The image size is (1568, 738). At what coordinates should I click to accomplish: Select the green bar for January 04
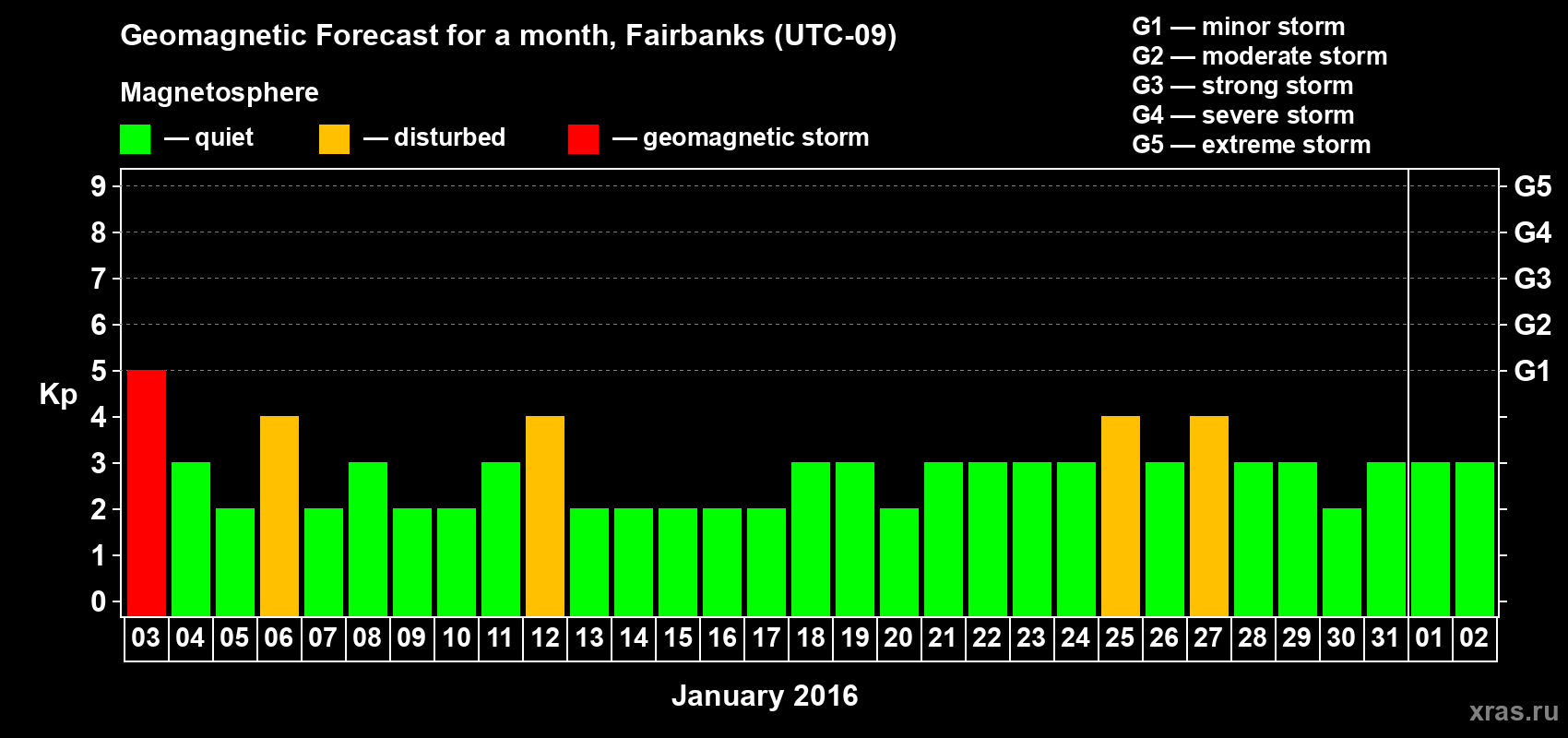click(191, 540)
